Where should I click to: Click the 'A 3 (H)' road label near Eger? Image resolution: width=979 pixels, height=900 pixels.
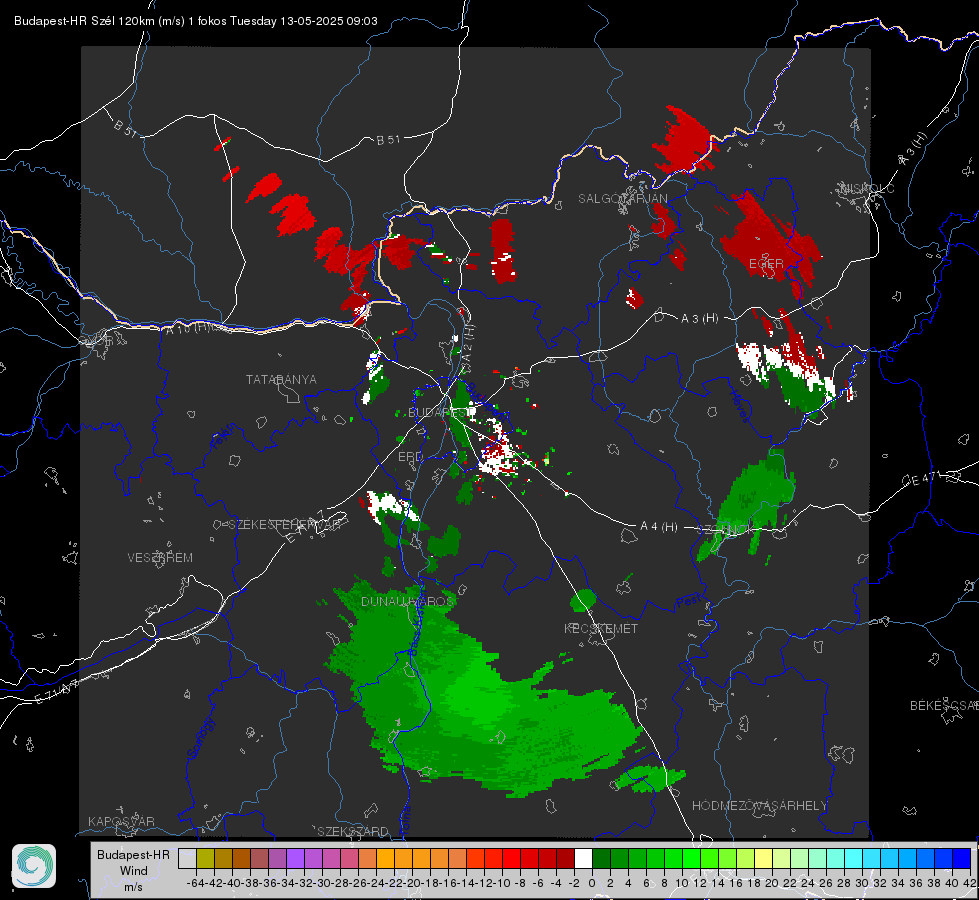coord(699,319)
